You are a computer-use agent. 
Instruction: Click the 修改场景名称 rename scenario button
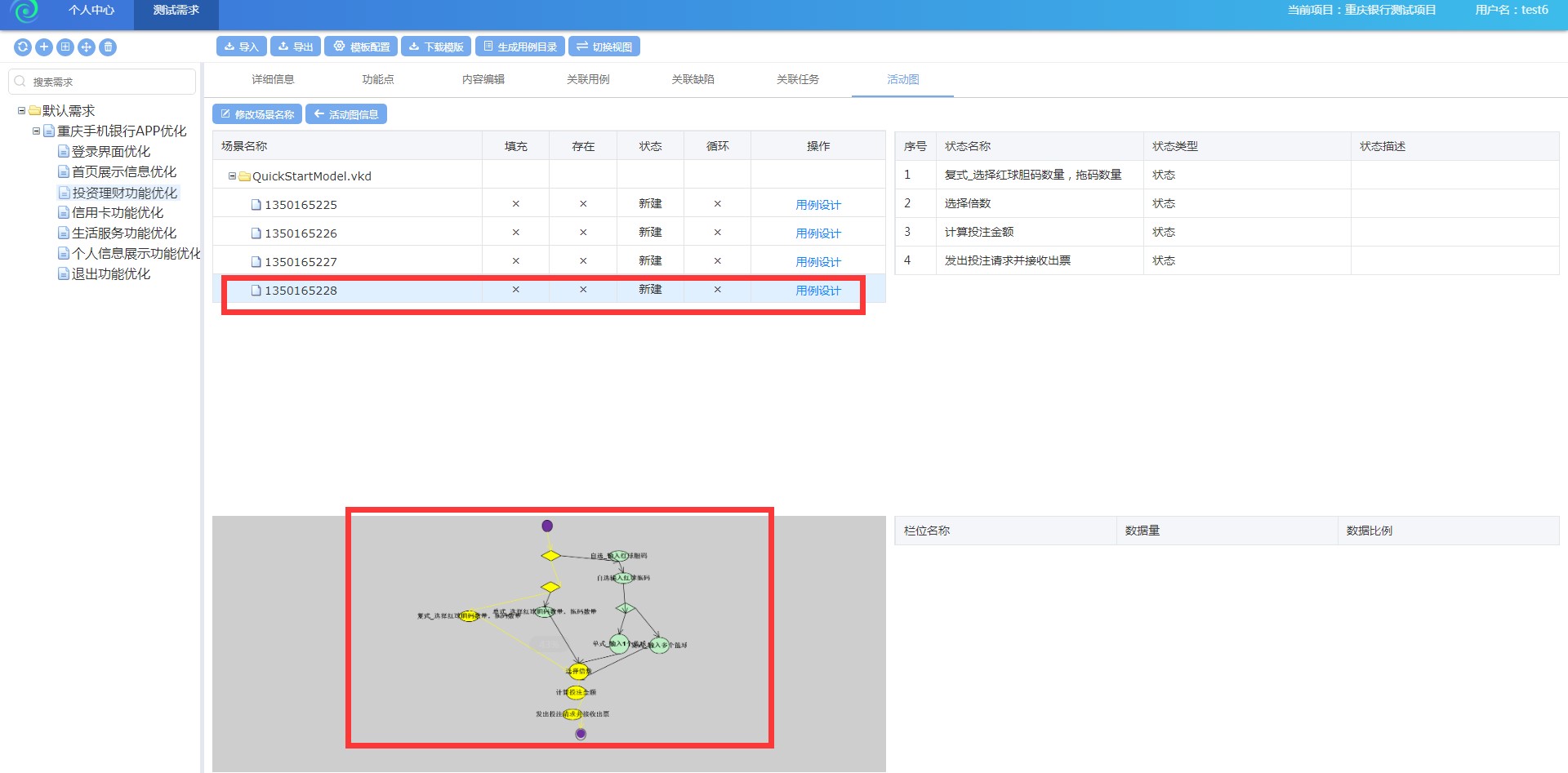tap(257, 114)
